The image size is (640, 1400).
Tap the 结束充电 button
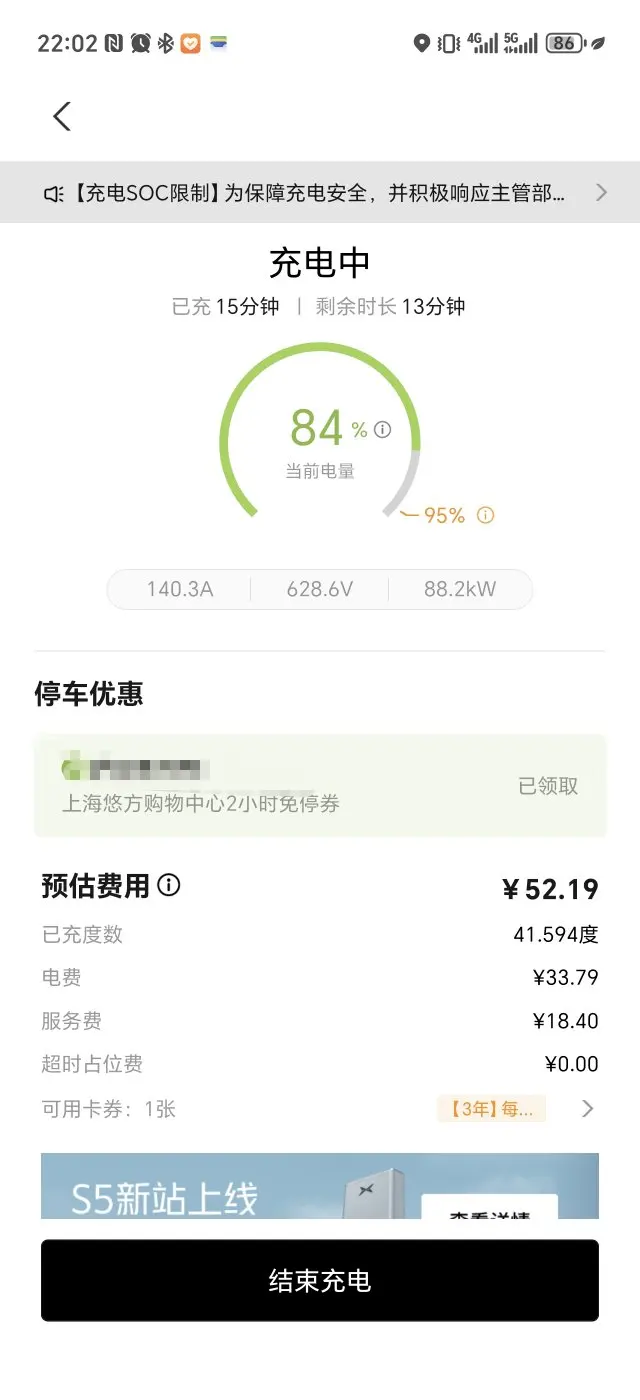(x=320, y=1281)
